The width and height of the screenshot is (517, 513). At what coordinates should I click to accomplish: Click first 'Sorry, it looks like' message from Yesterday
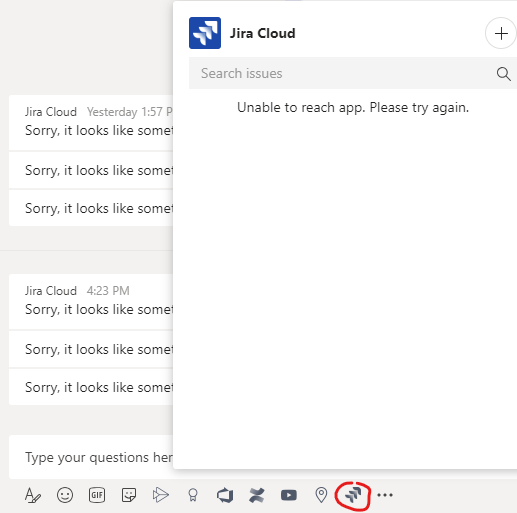click(99, 130)
